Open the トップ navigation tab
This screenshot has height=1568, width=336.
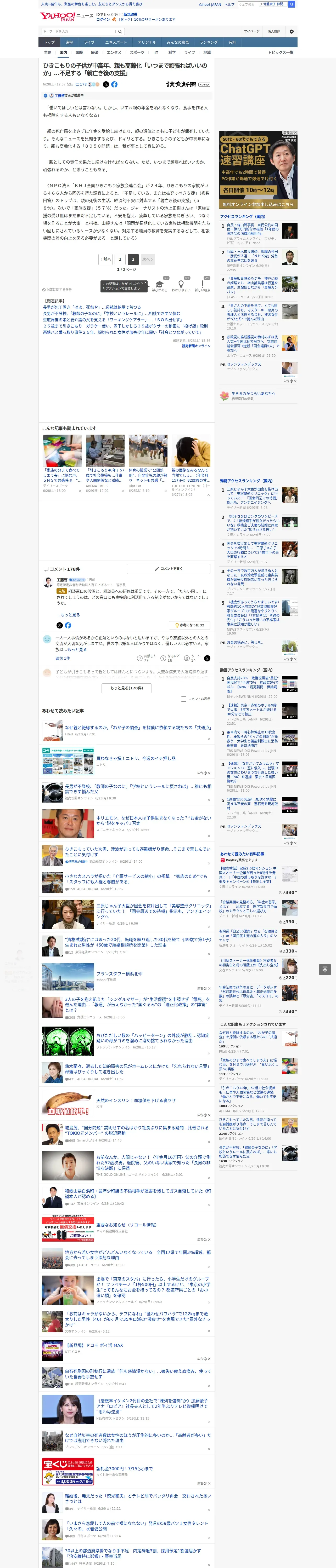point(49,42)
